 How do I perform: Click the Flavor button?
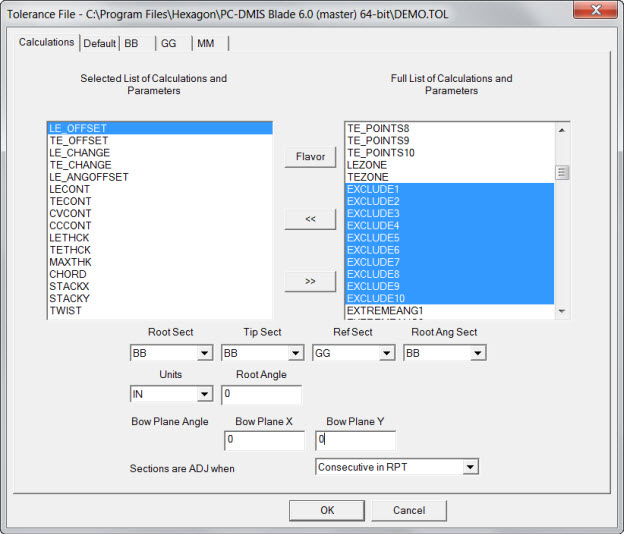[x=309, y=157]
